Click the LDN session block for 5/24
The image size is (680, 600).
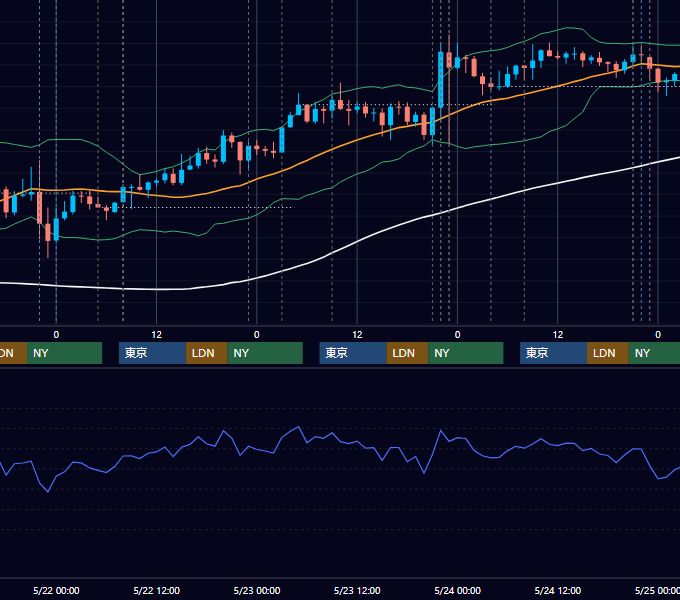(608, 353)
